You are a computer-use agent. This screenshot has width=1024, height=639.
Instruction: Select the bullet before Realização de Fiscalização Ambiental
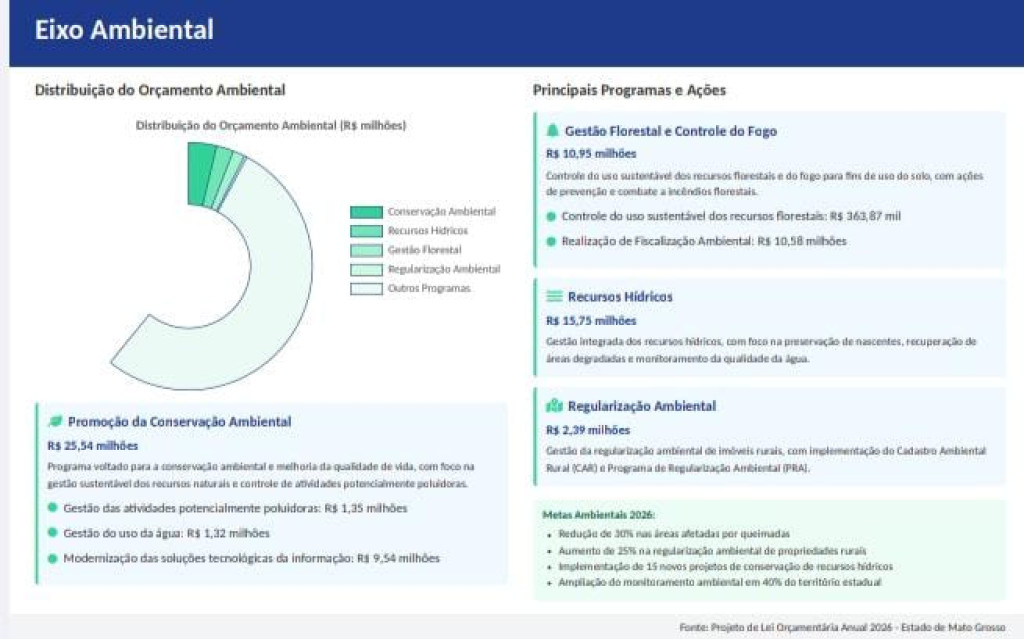(551, 241)
